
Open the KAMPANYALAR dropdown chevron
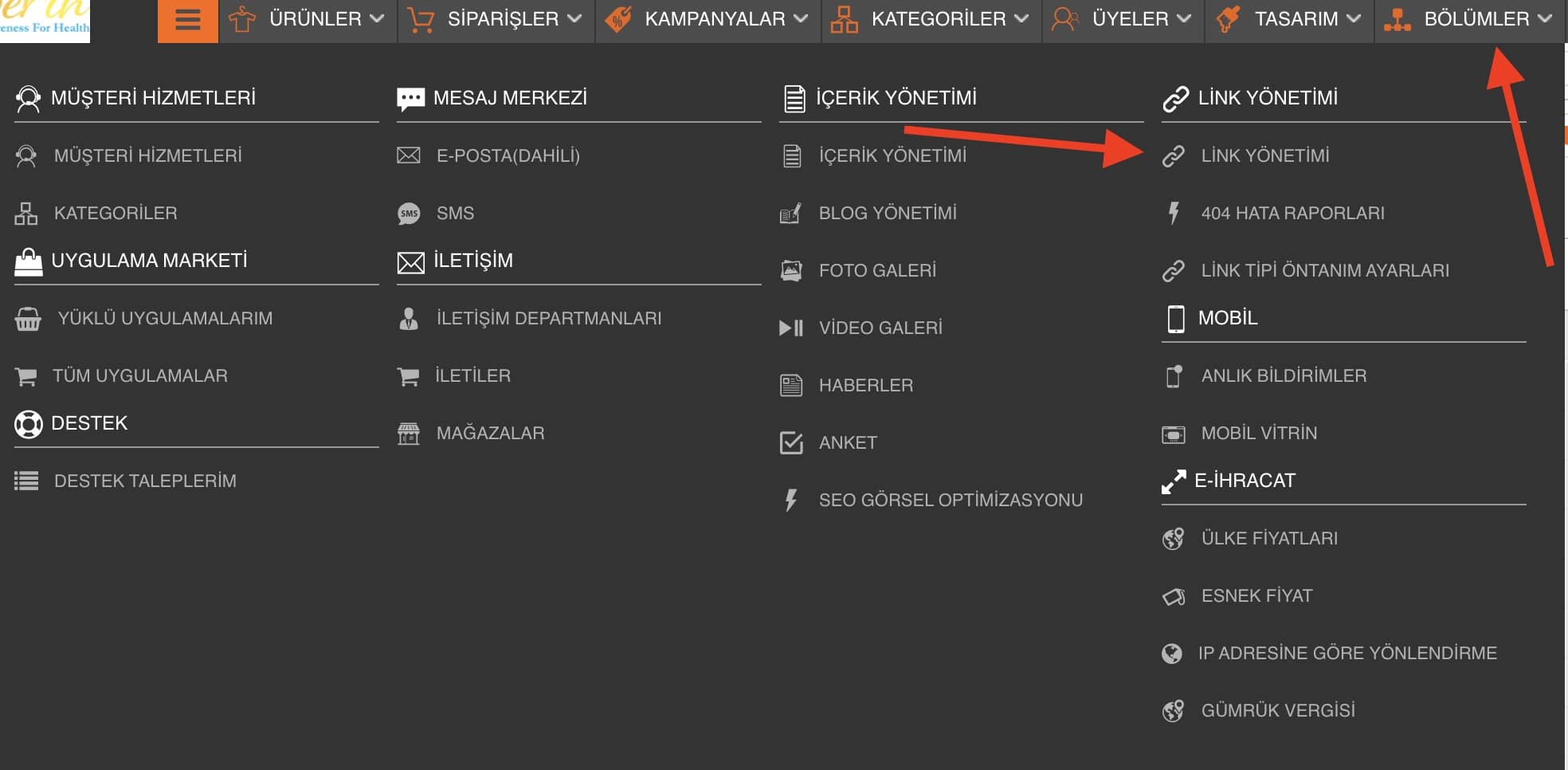(x=801, y=18)
